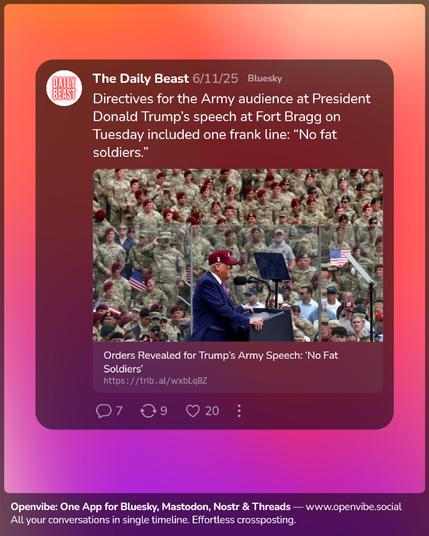Click the post text about Fort Bragg directives
This screenshot has height=536, width=429.
point(232,125)
